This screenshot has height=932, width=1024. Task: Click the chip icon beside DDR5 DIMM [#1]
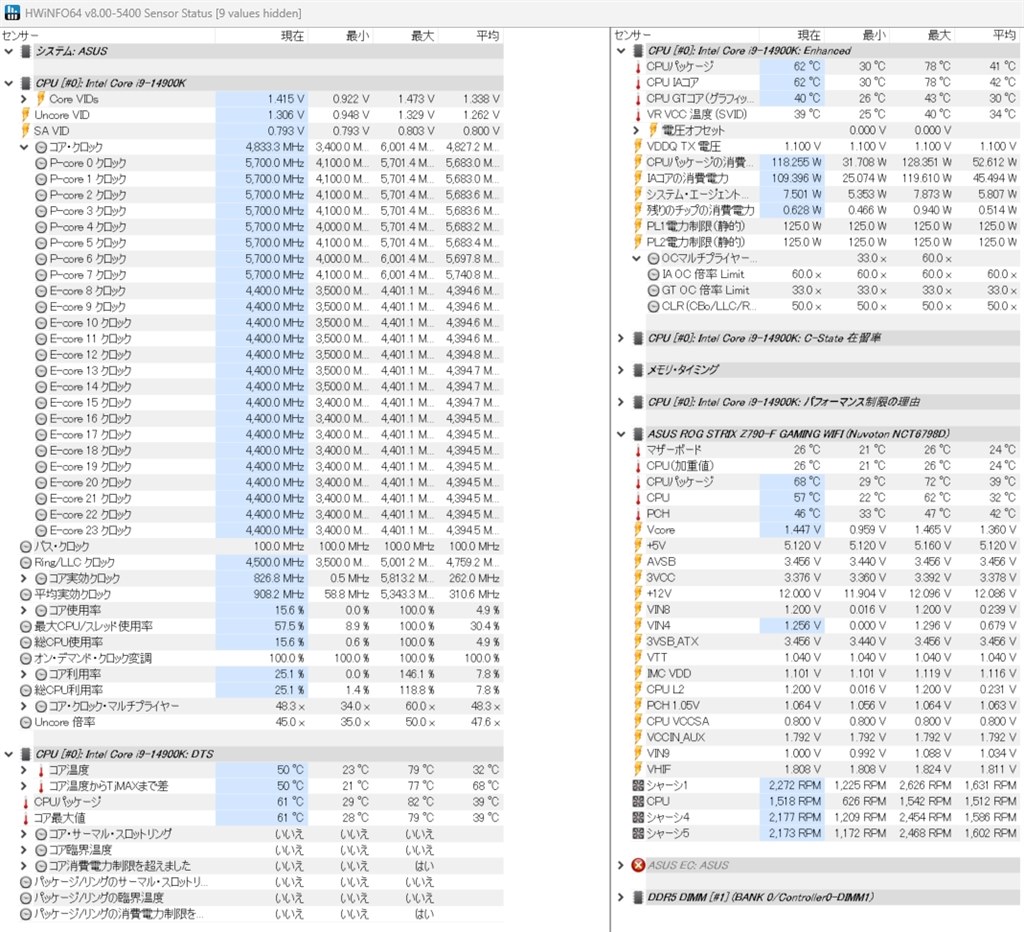(638, 897)
